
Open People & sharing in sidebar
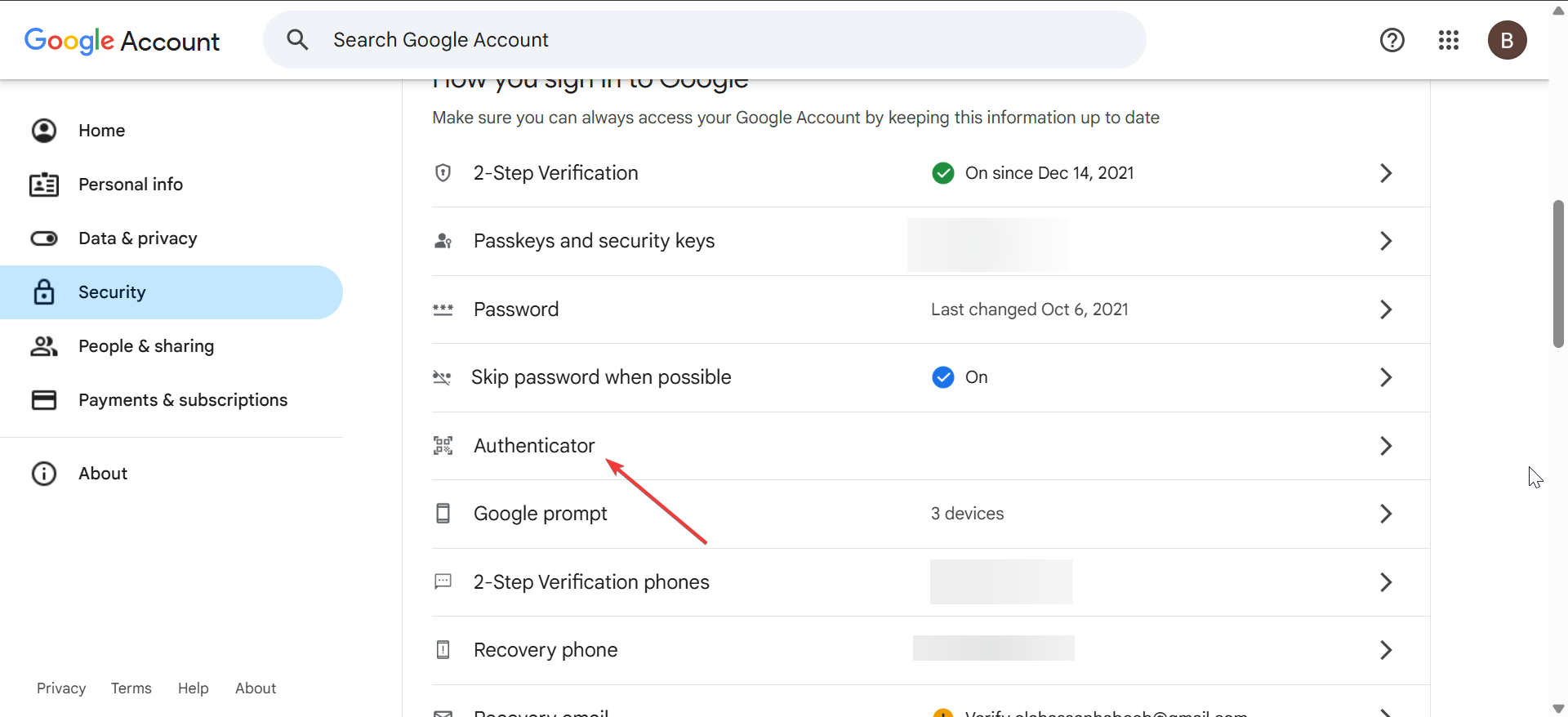[x=145, y=346]
